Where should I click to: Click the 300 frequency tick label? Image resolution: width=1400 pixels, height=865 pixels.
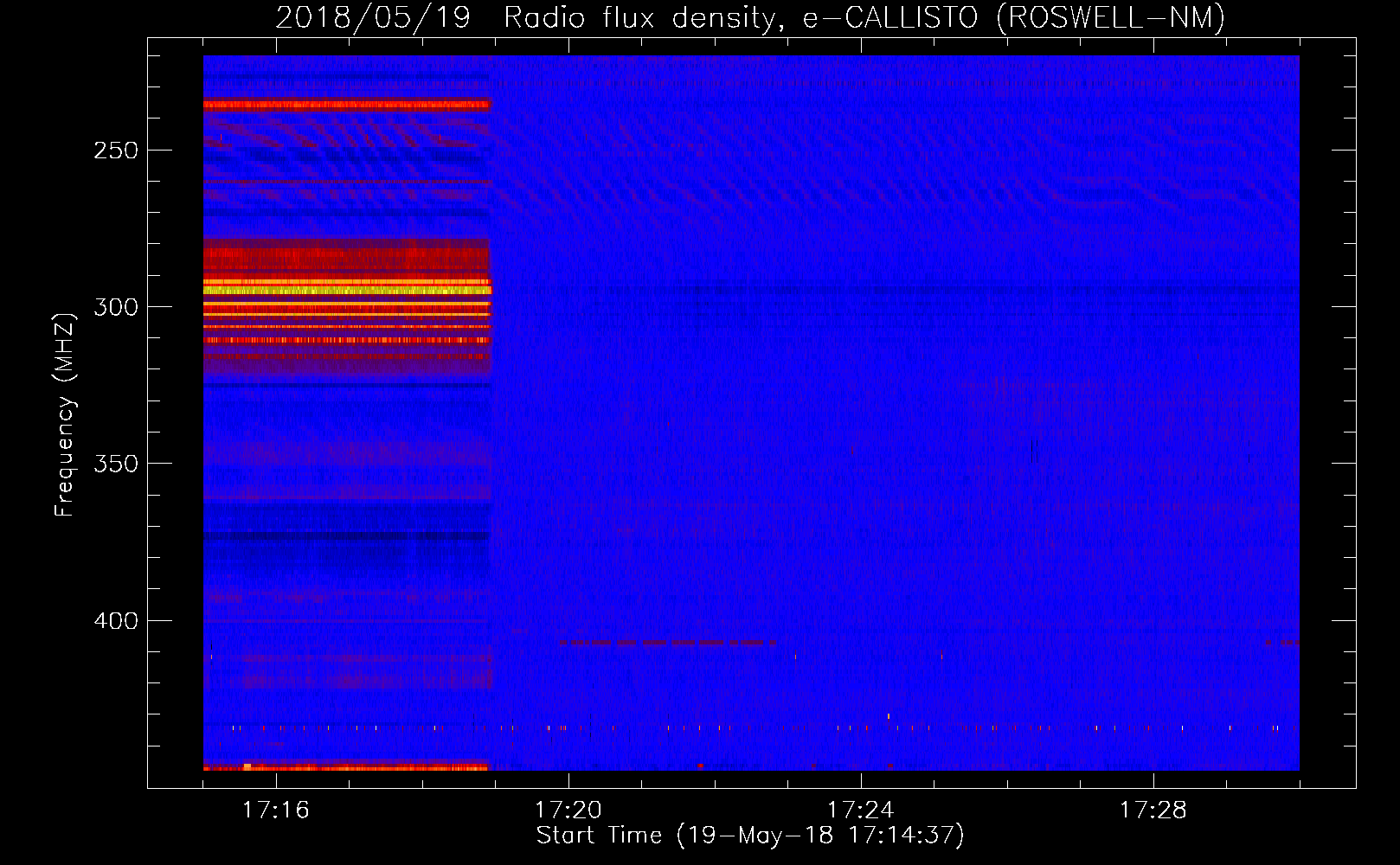pos(116,307)
